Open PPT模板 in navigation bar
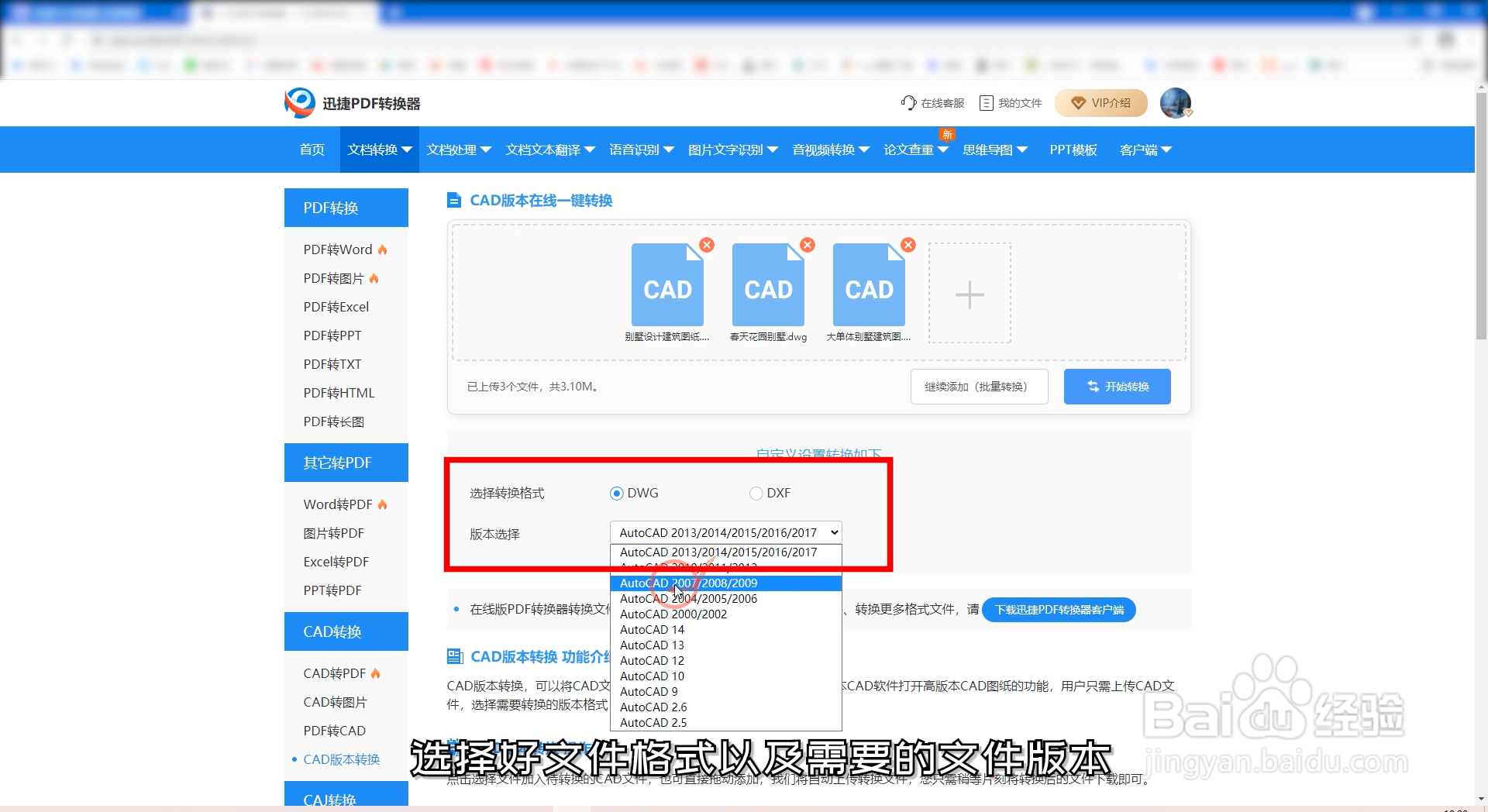 tap(1073, 150)
